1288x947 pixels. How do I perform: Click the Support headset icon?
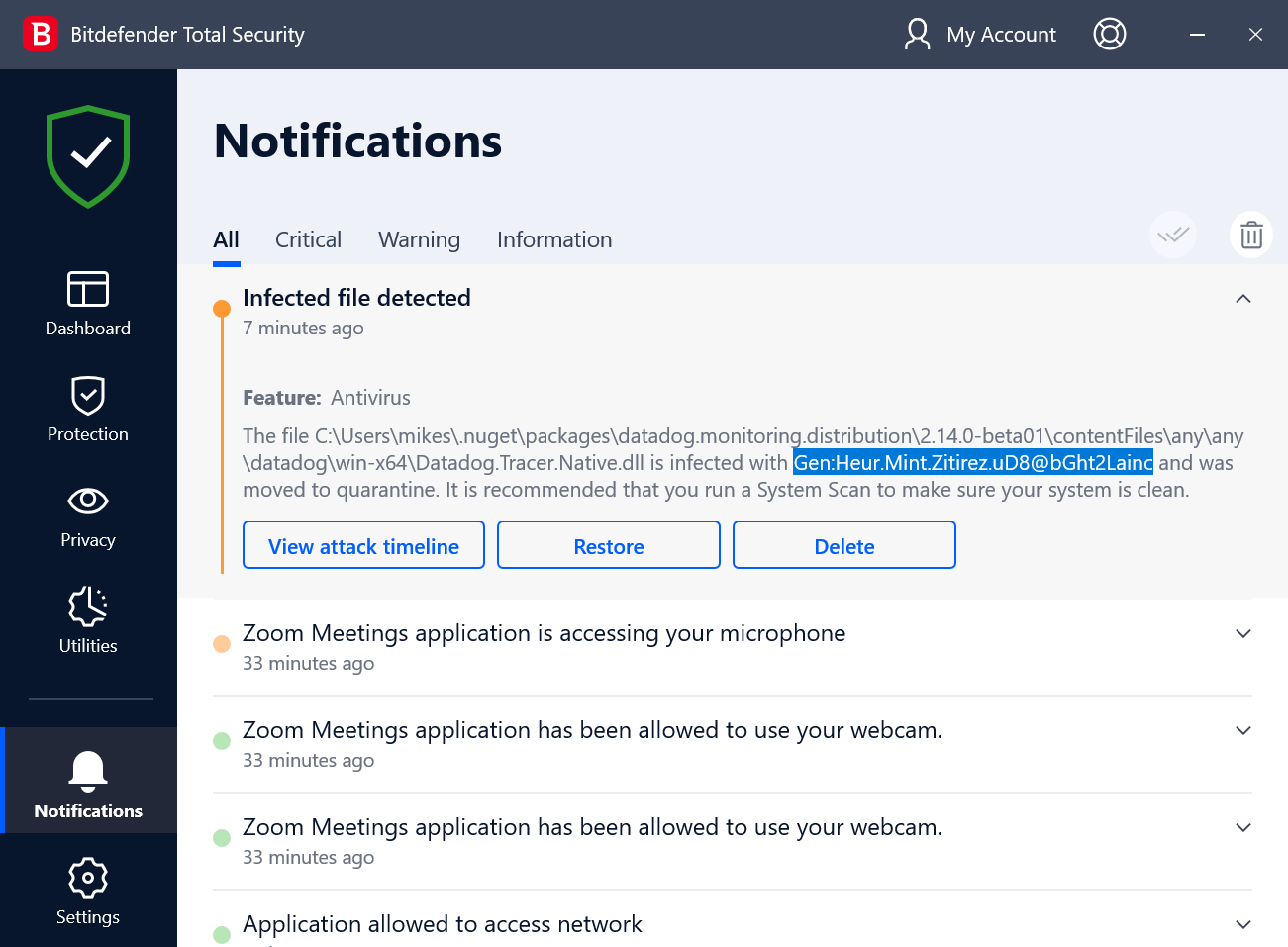point(1109,34)
